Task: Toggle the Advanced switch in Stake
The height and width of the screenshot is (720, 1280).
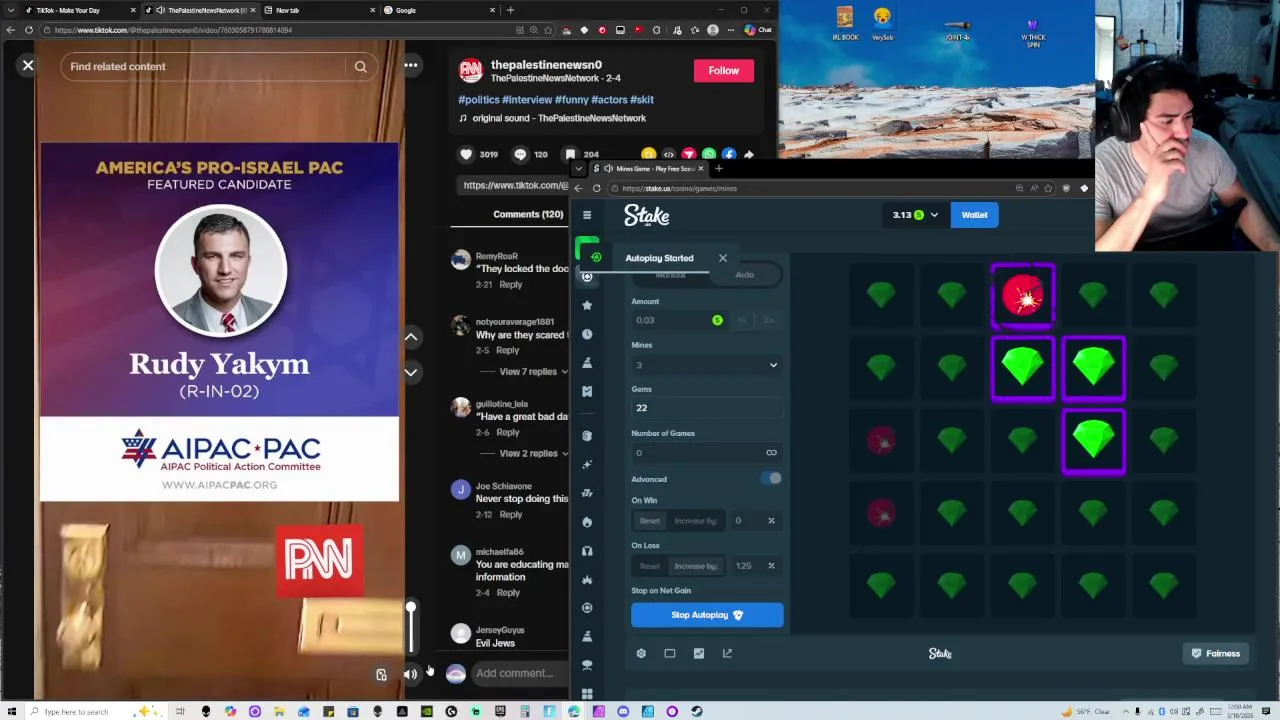Action: pyautogui.click(x=771, y=479)
